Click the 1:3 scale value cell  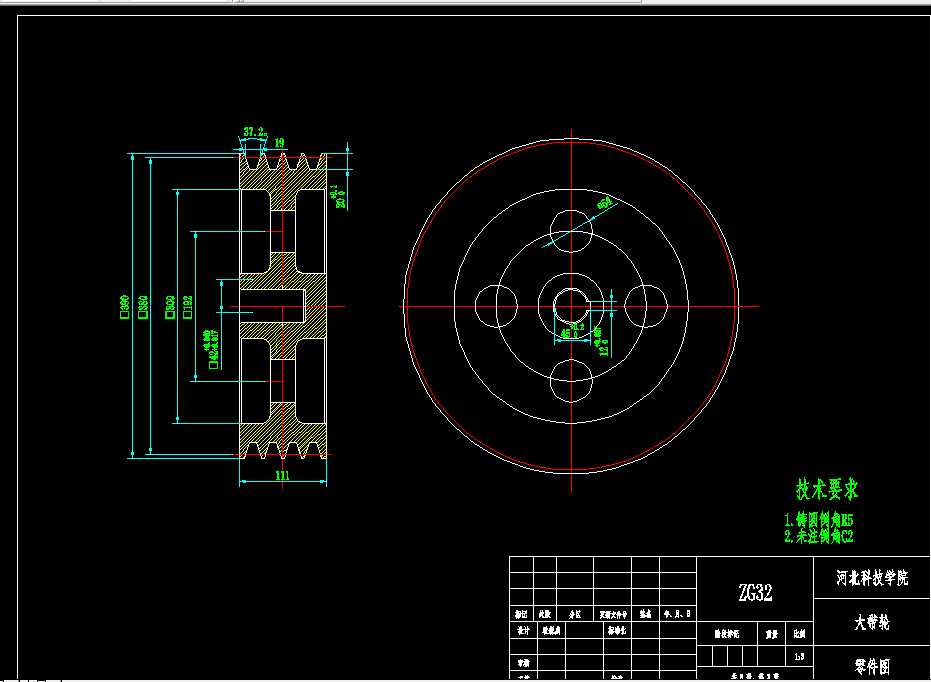[799, 656]
